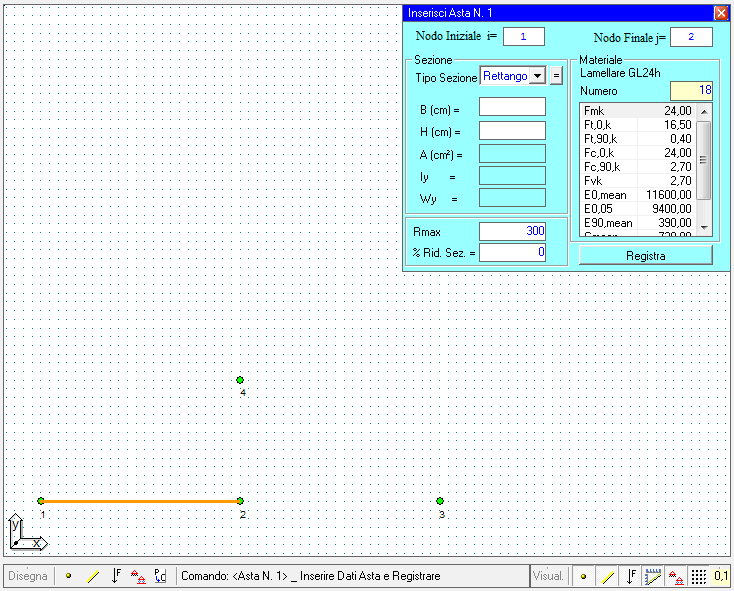Select the draw beam line tool in Disegna toolbar
The width and height of the screenshot is (734, 591).
(93, 576)
